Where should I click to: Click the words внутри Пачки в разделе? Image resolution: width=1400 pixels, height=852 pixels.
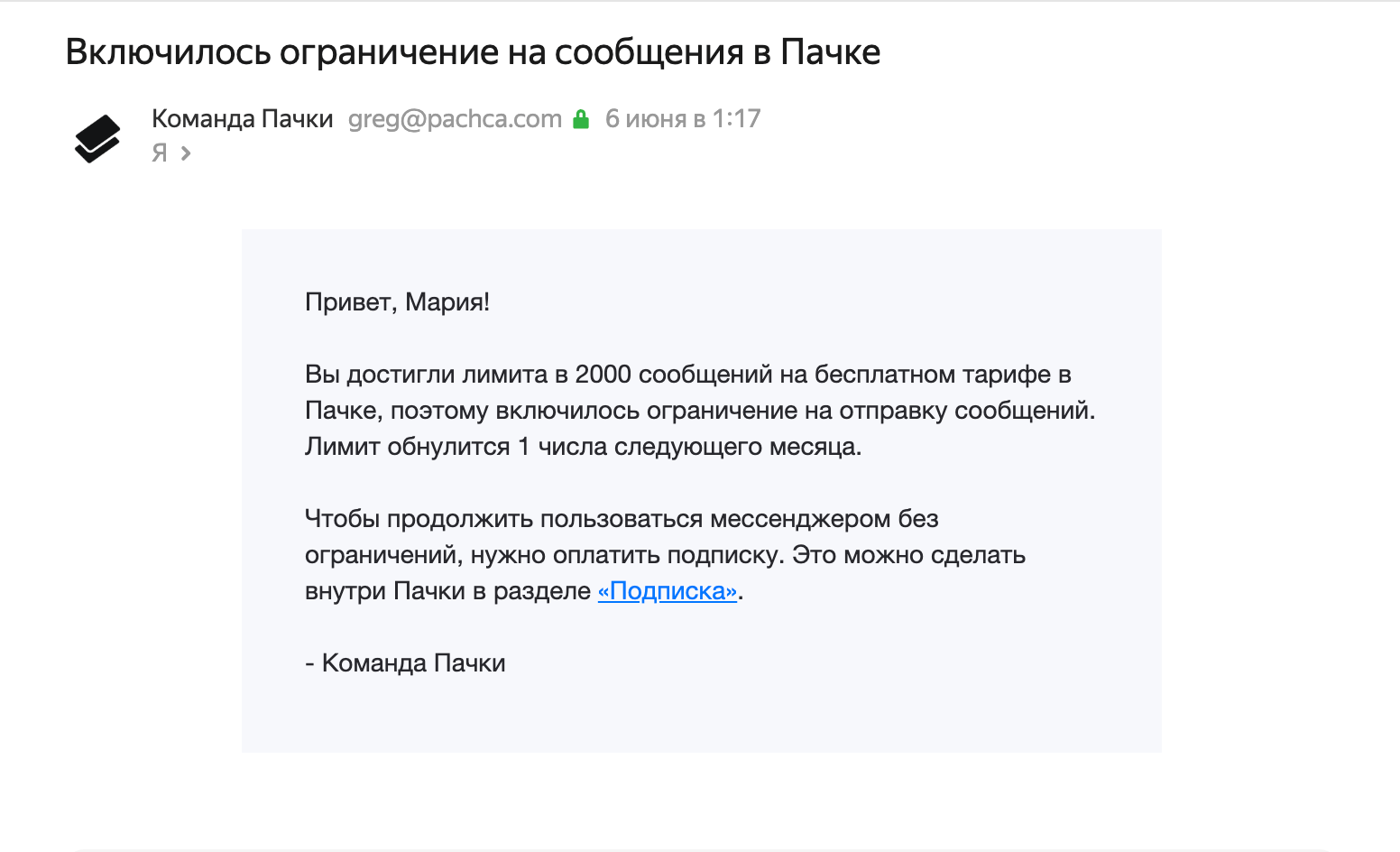[447, 591]
